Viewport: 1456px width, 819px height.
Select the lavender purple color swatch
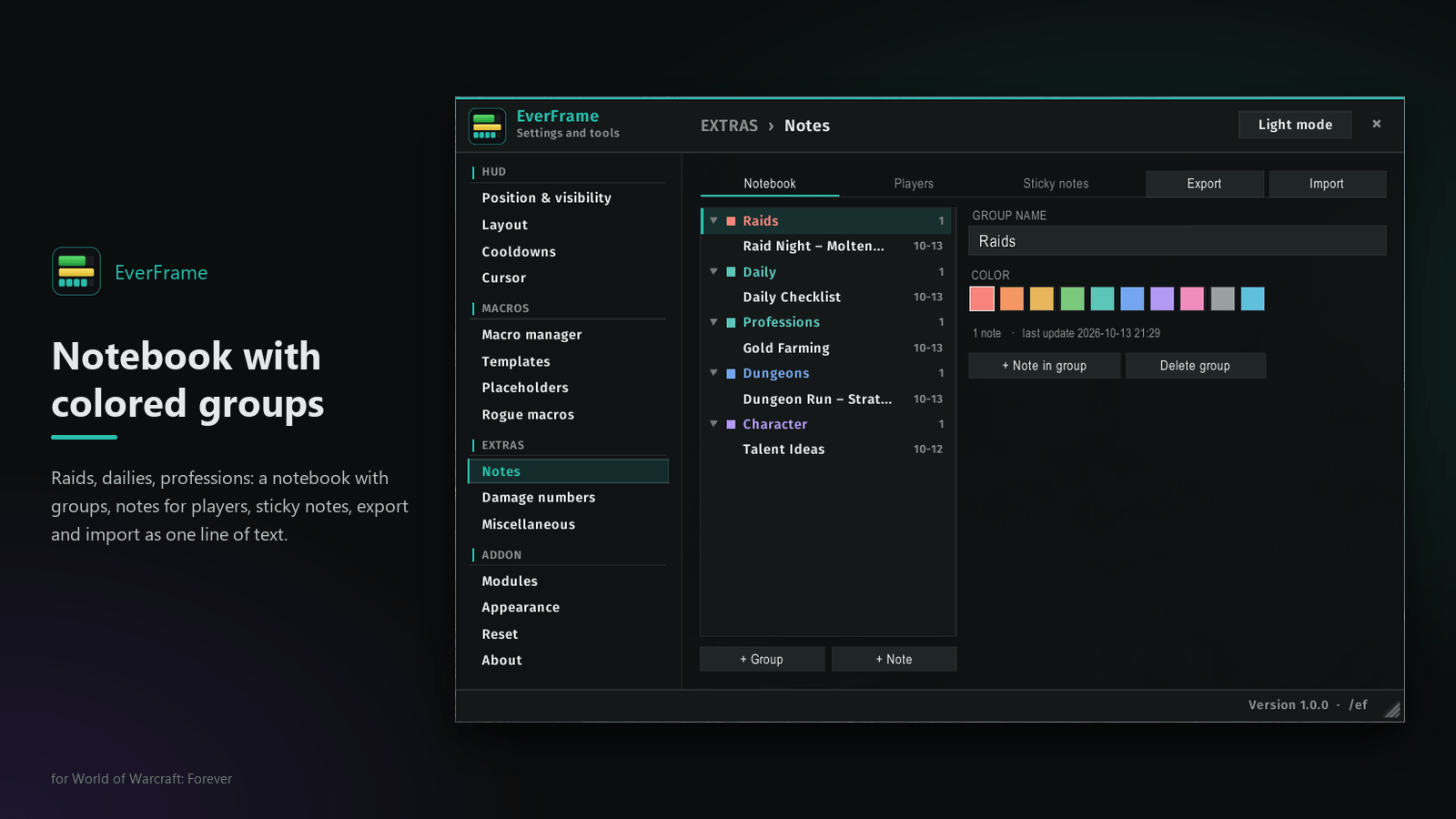click(x=1162, y=298)
